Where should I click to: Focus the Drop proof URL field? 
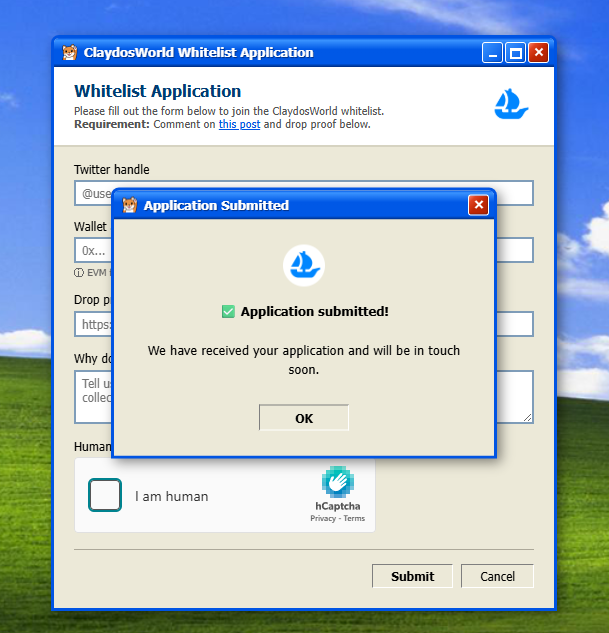[303, 324]
